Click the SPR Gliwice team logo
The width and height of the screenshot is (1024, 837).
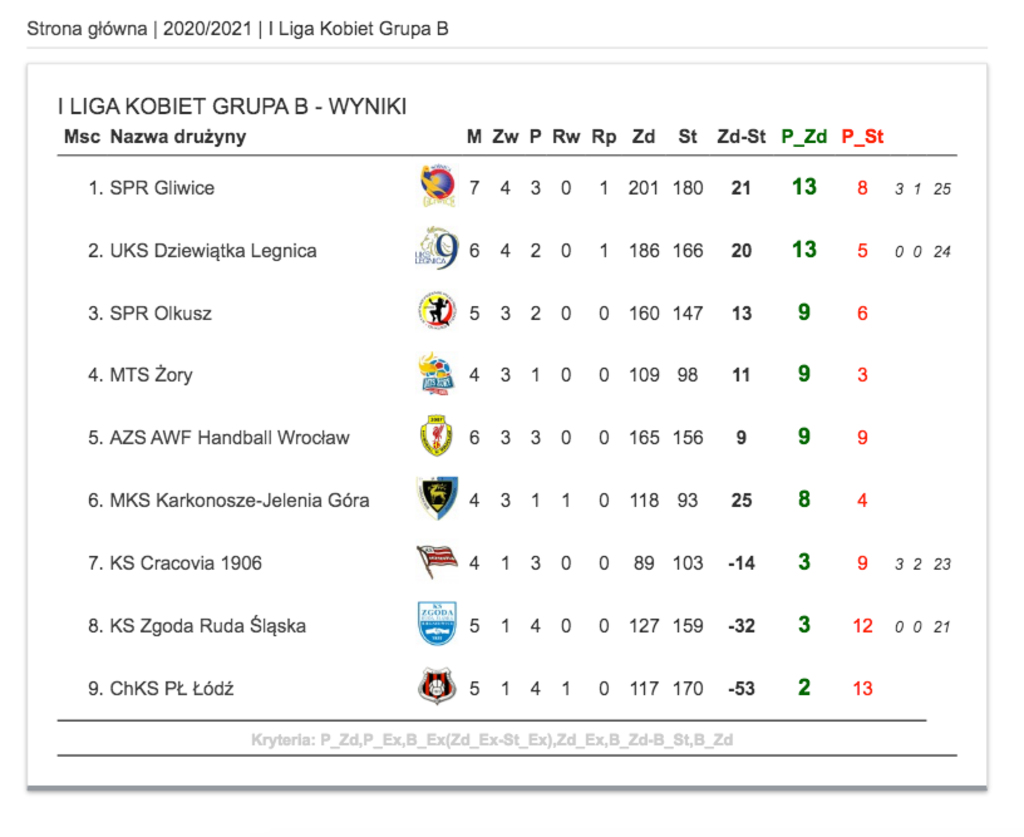pos(438,186)
